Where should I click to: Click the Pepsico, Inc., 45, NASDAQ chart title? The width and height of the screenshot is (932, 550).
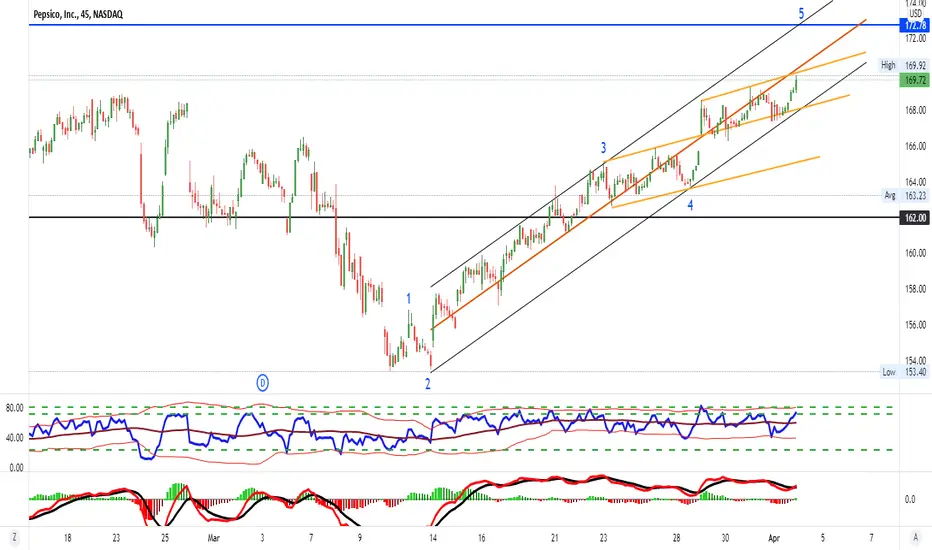tap(78, 14)
